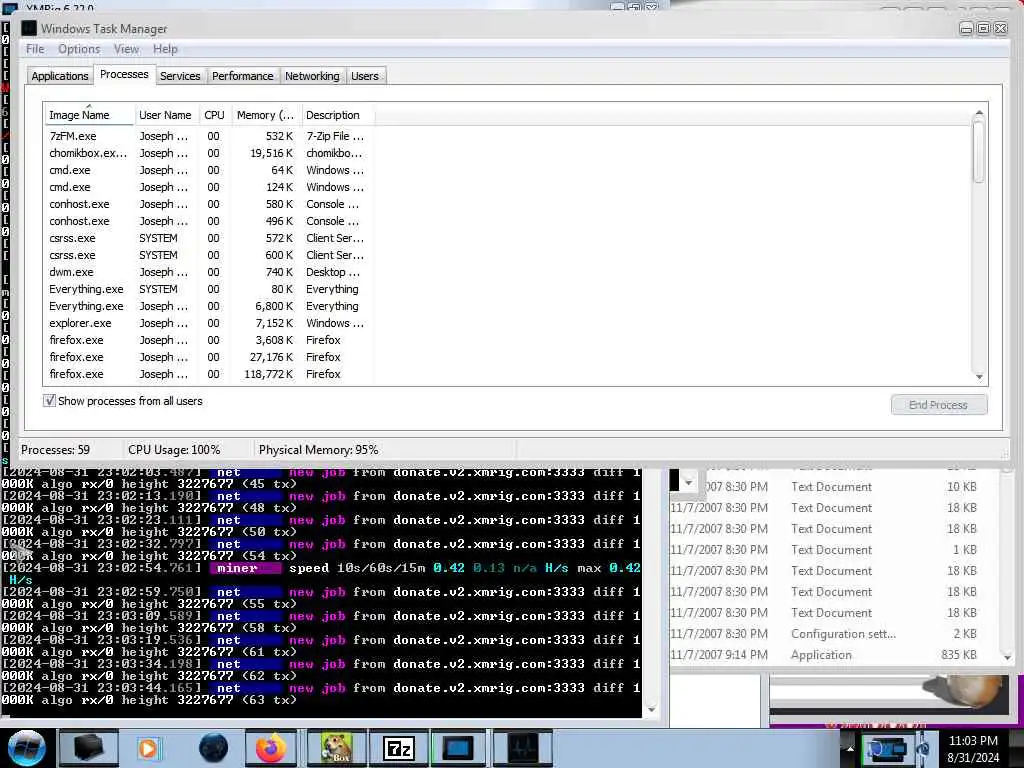1024x768 pixels.
Task: Show hidden system tray icons arrow
Action: 850,748
